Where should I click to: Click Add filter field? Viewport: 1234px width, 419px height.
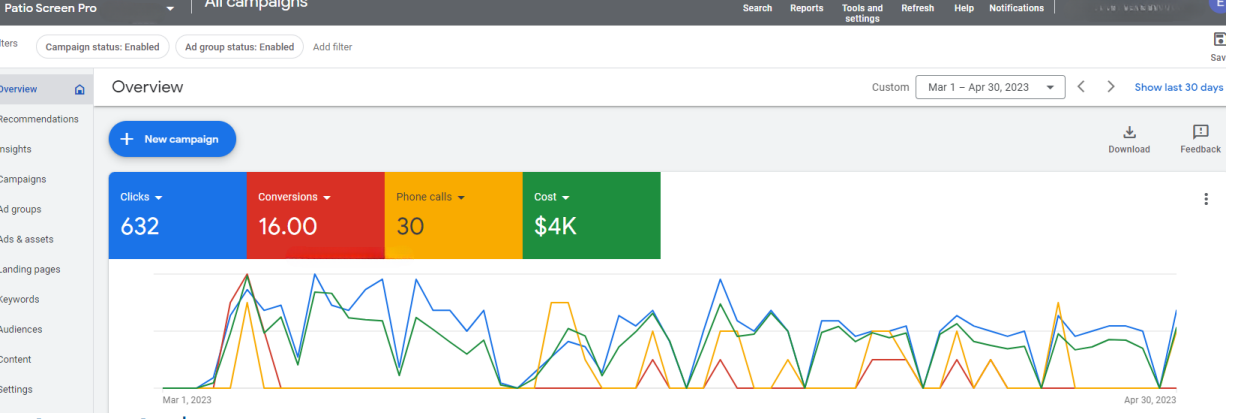click(x=333, y=47)
